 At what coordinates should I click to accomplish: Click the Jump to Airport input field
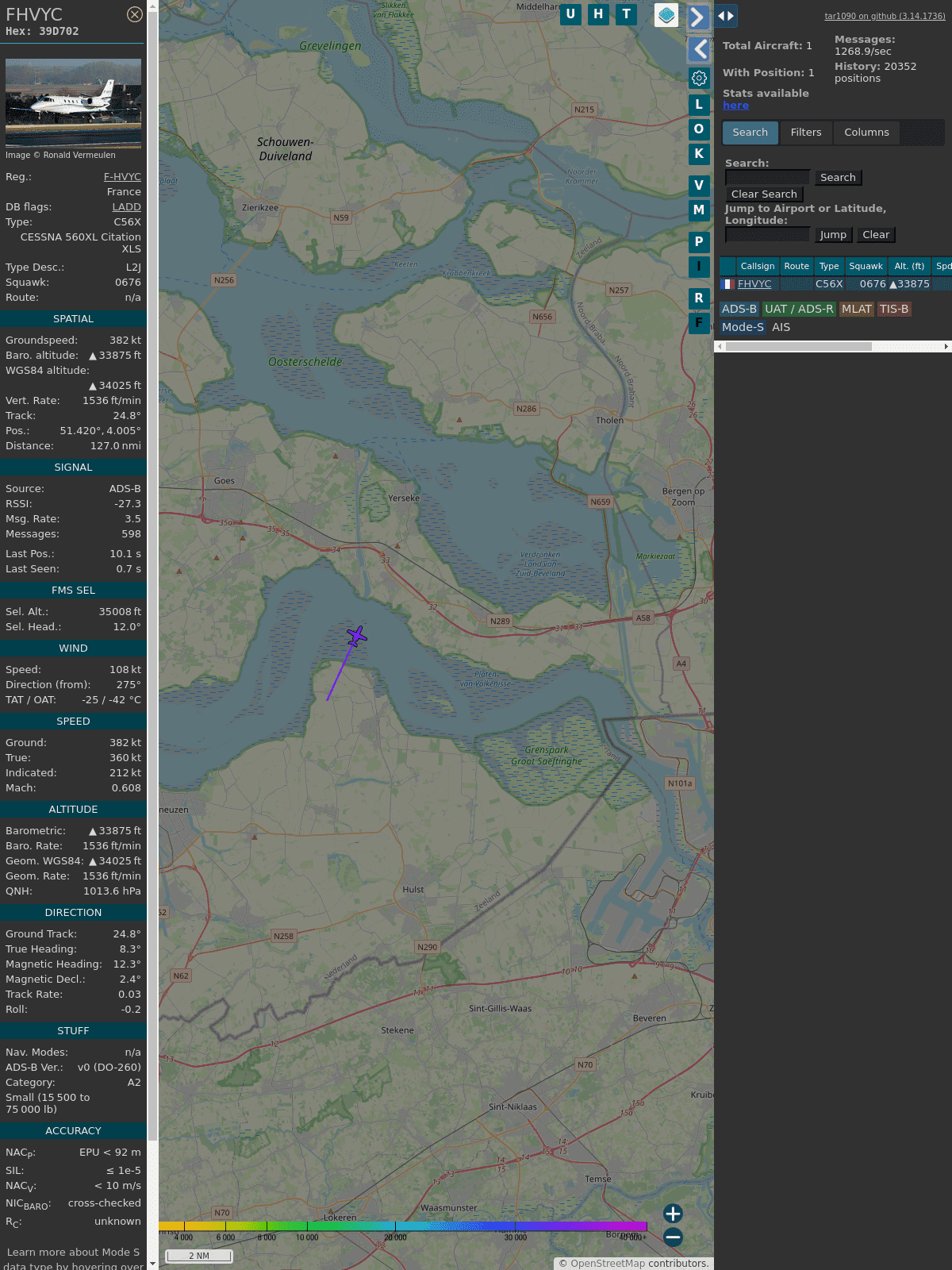pos(767,235)
